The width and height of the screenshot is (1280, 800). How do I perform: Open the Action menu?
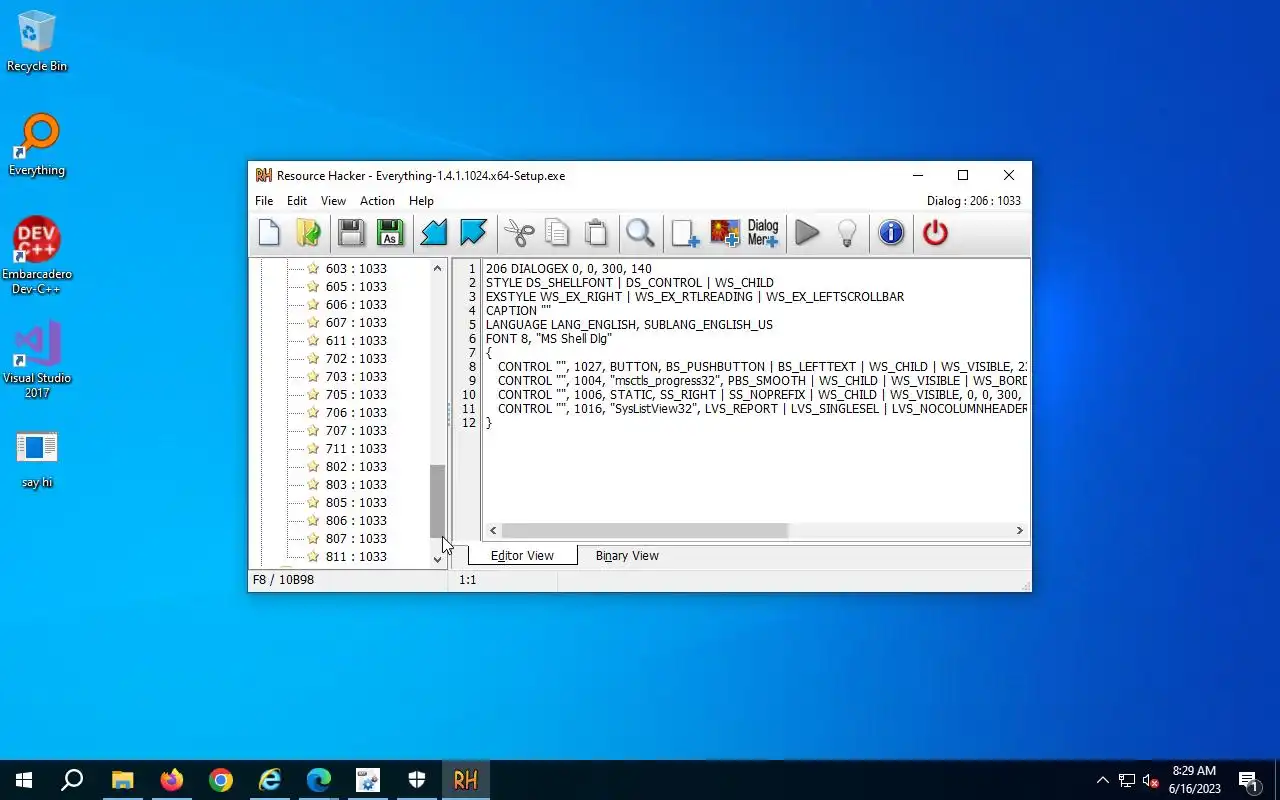[377, 201]
